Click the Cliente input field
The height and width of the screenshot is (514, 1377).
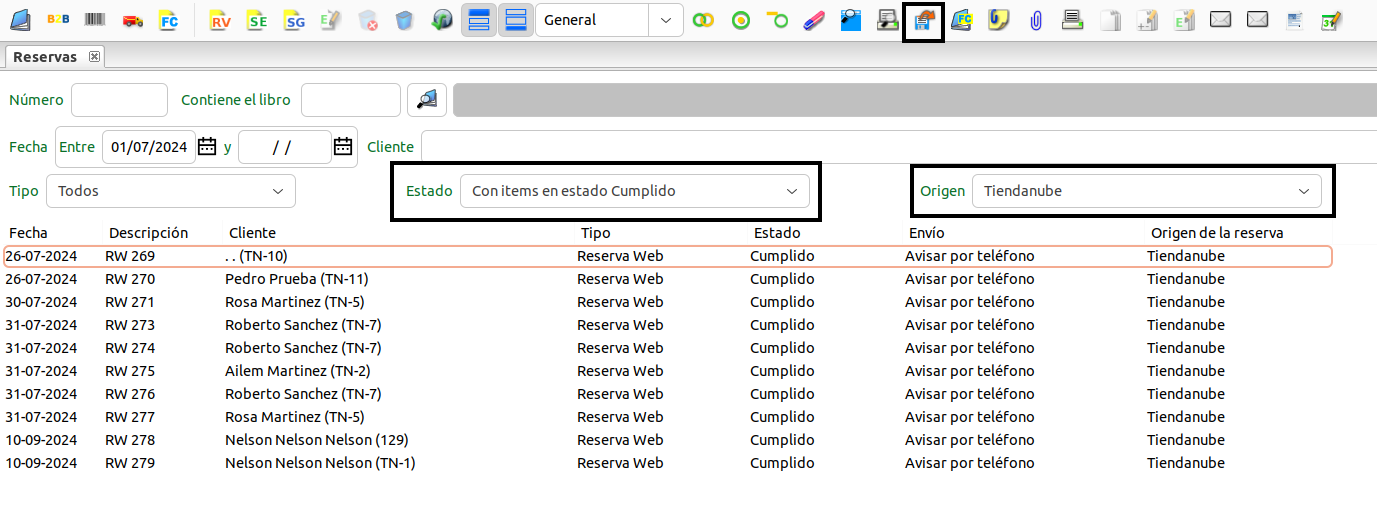[898, 146]
